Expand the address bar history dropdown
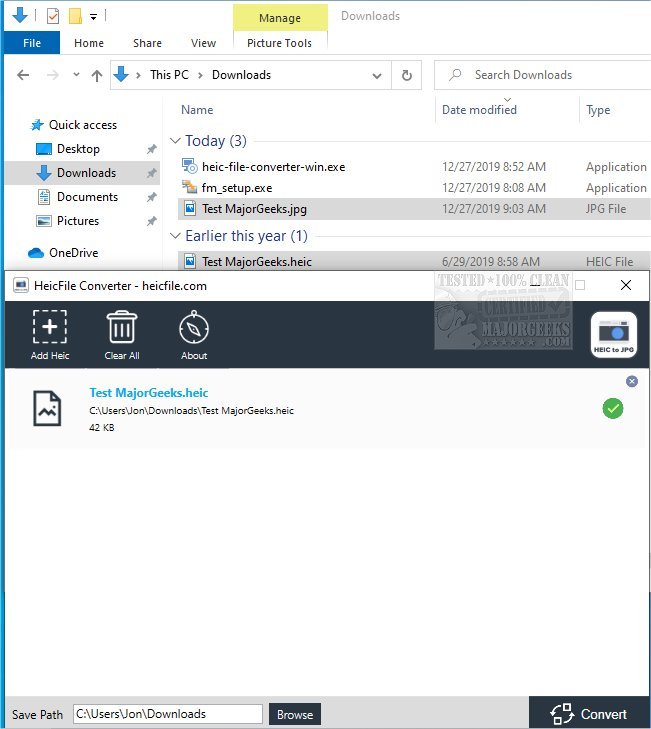 (377, 75)
